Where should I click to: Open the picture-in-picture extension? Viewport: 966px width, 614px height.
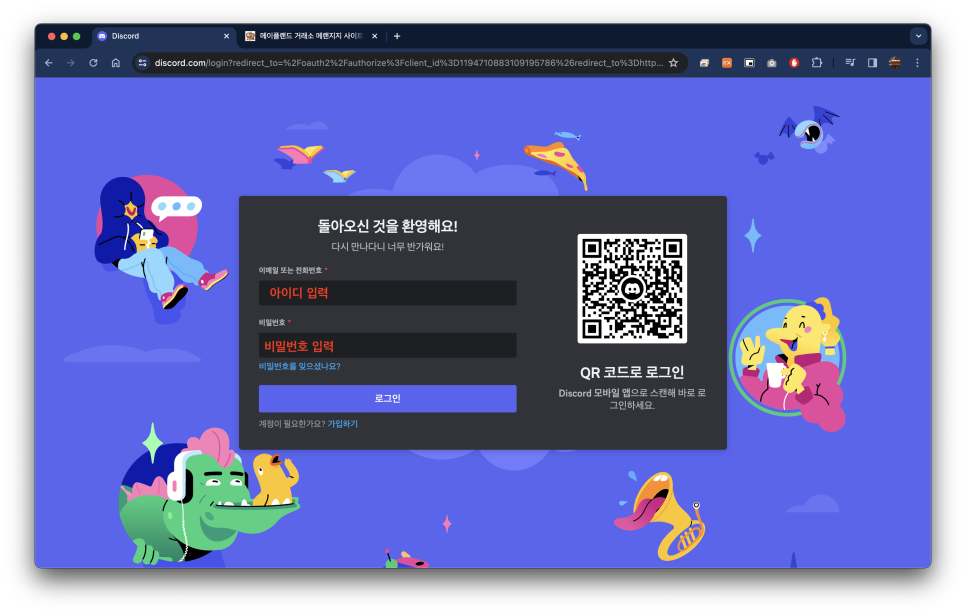(749, 63)
